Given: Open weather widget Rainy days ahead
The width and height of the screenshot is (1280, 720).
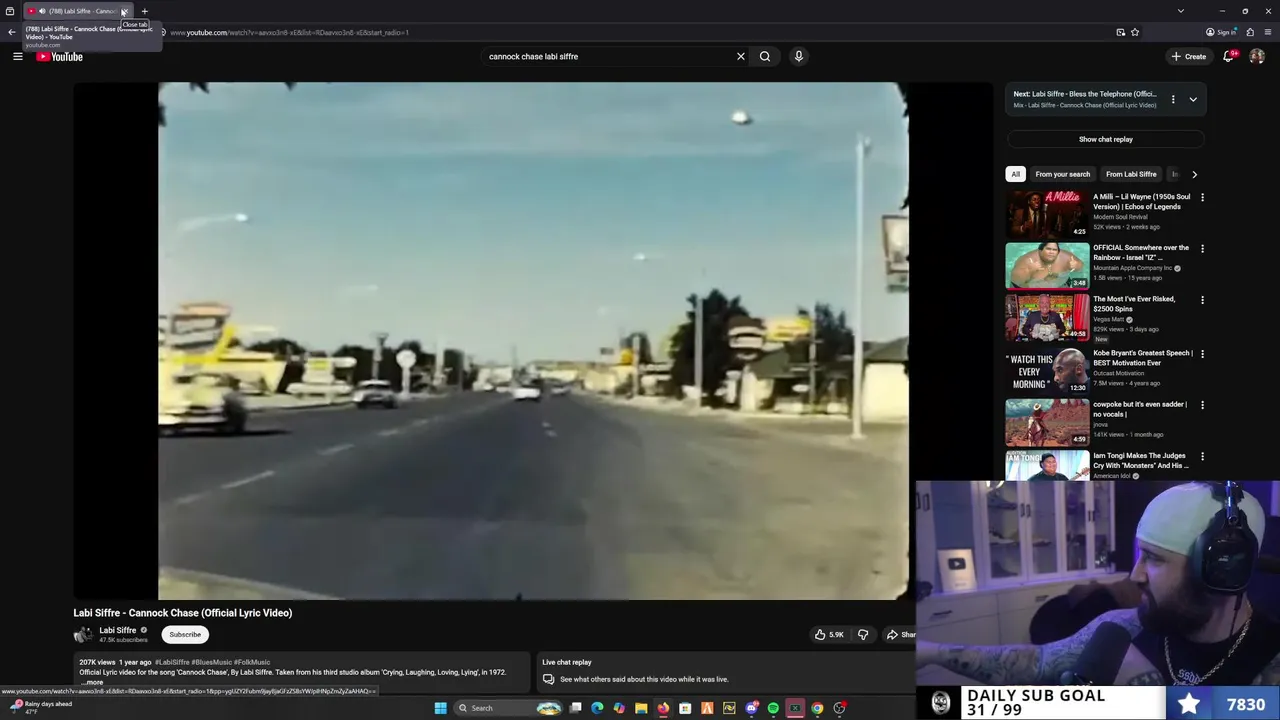Looking at the screenshot, I should [x=41, y=707].
